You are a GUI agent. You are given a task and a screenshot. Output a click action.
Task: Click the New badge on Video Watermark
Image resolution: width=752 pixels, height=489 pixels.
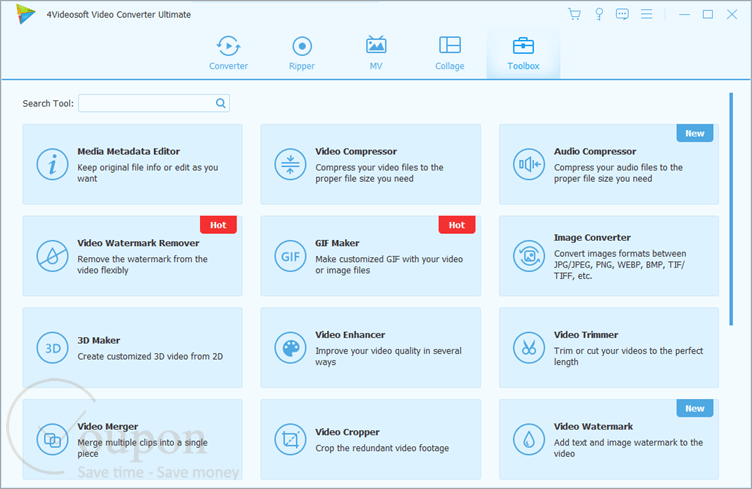[694, 408]
